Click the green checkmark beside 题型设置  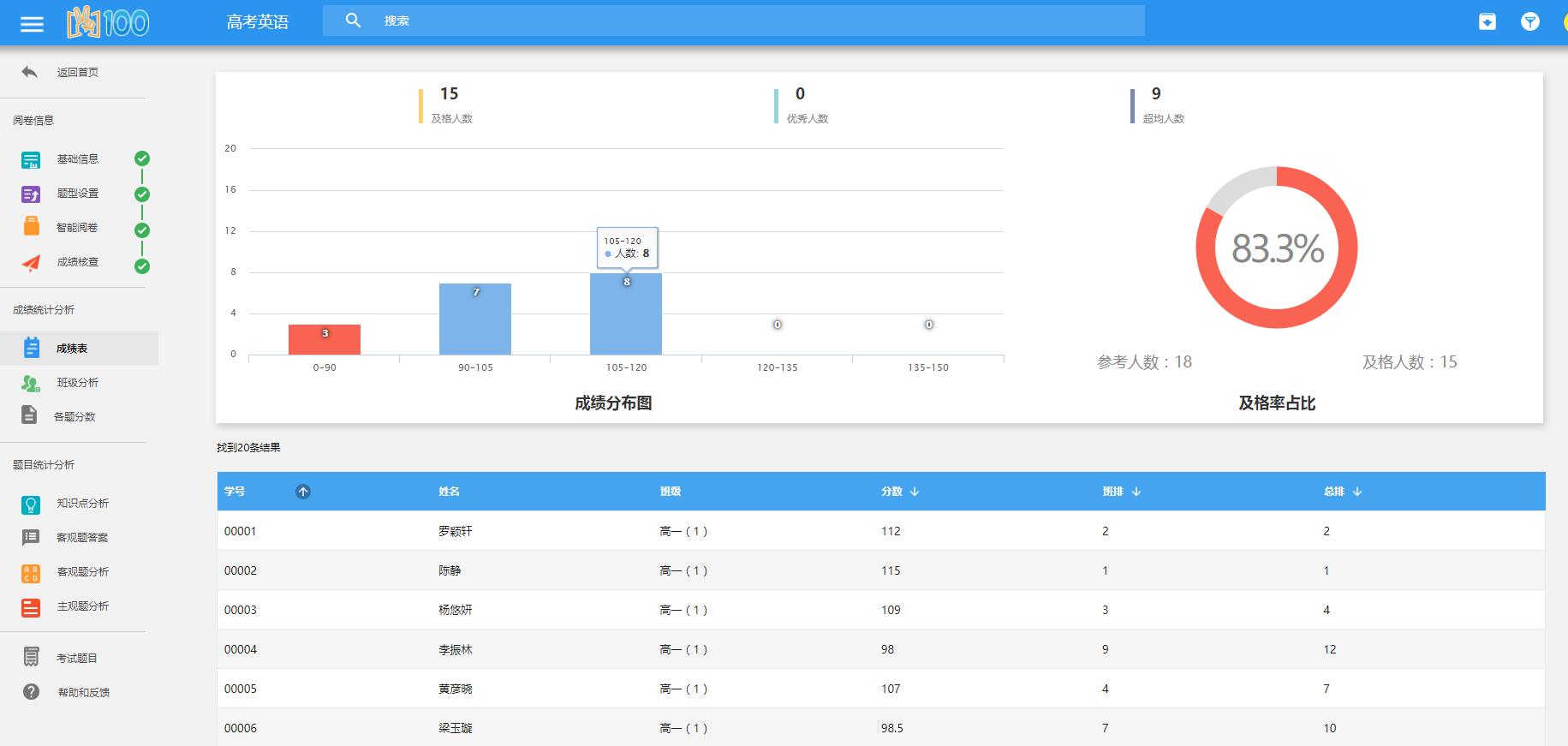142,194
